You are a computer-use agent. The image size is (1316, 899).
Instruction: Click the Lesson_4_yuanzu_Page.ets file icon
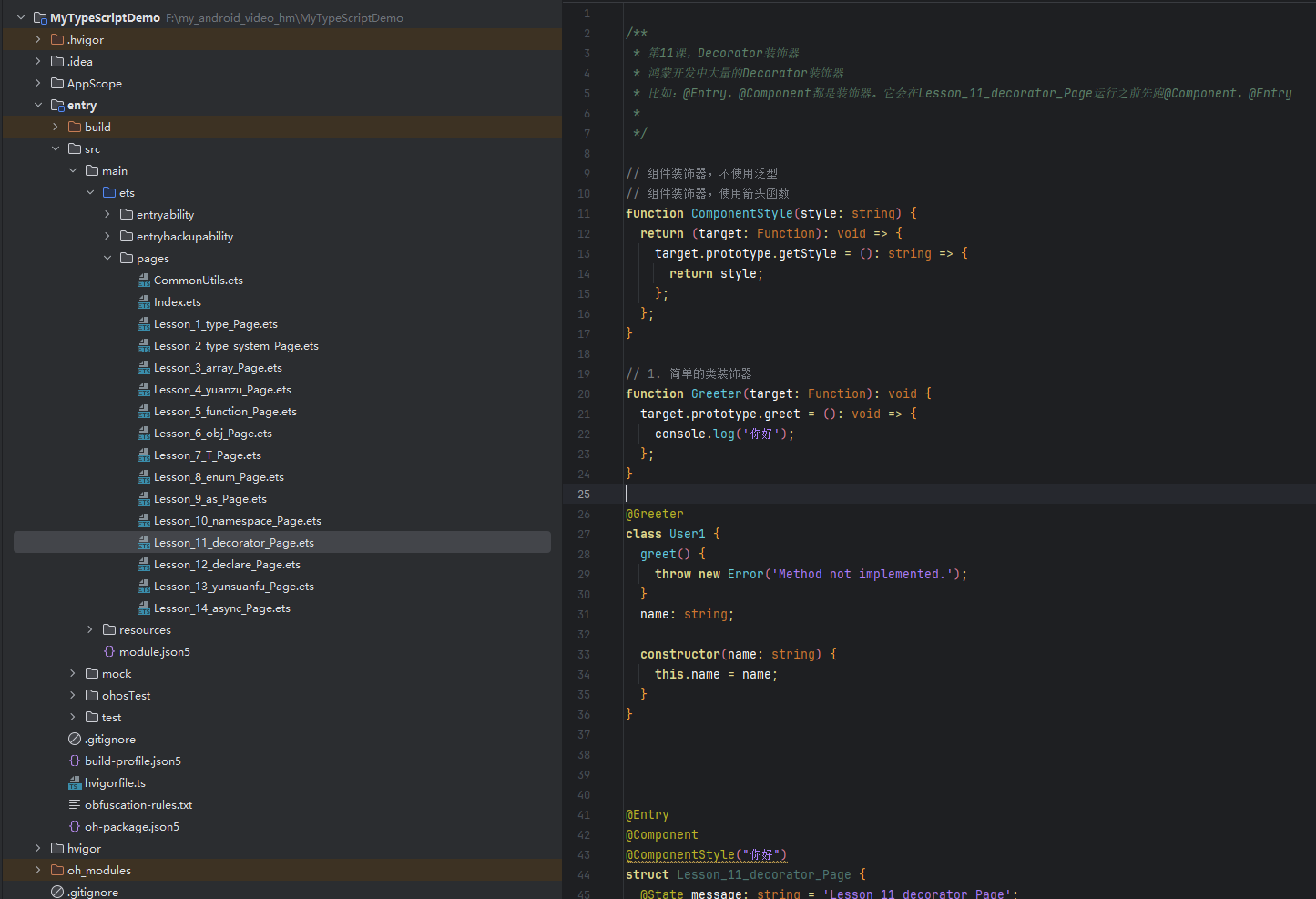pos(144,389)
